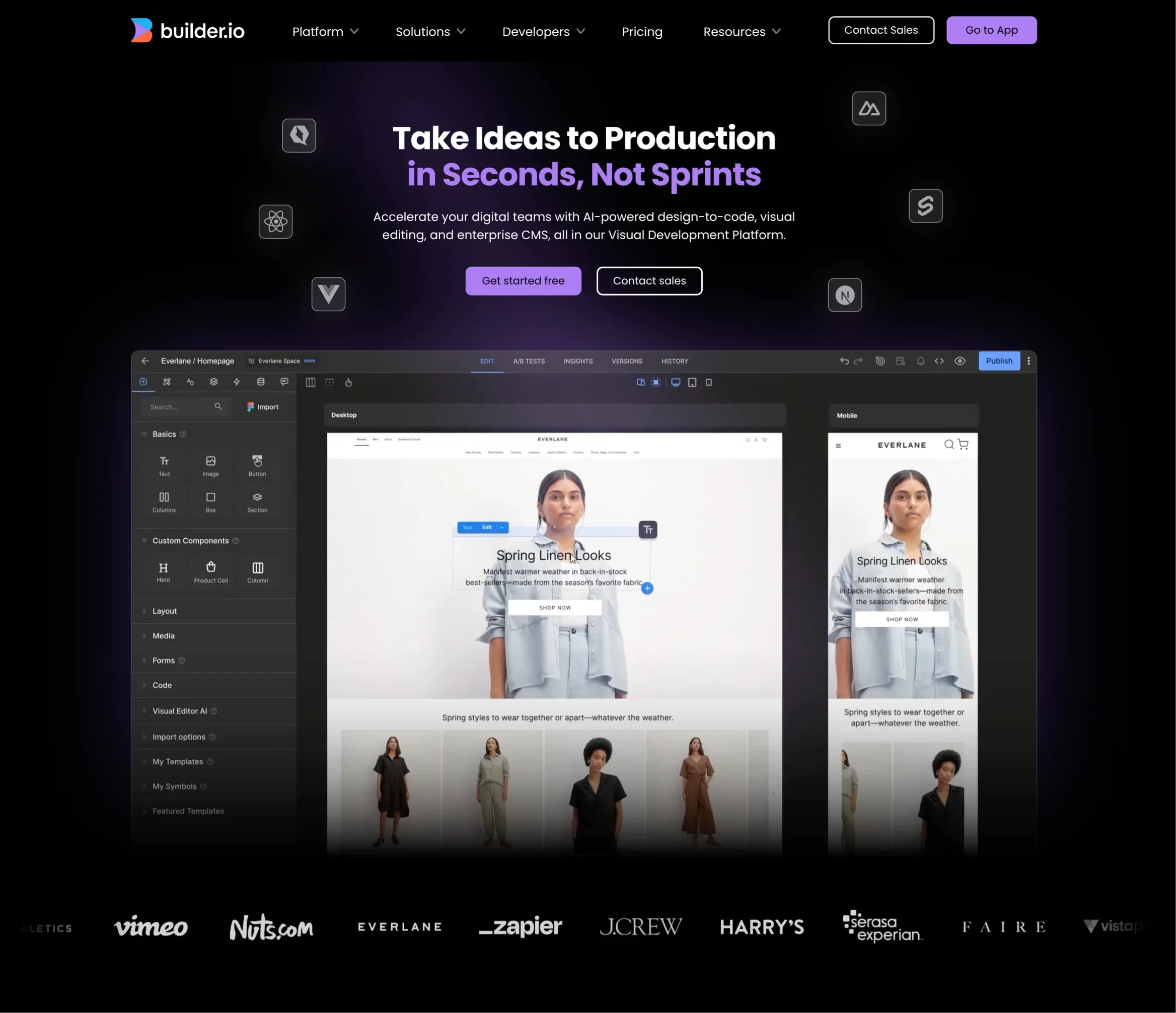Switch to mobile device view icon
This screenshot has height=1013, width=1176.
[x=708, y=383]
